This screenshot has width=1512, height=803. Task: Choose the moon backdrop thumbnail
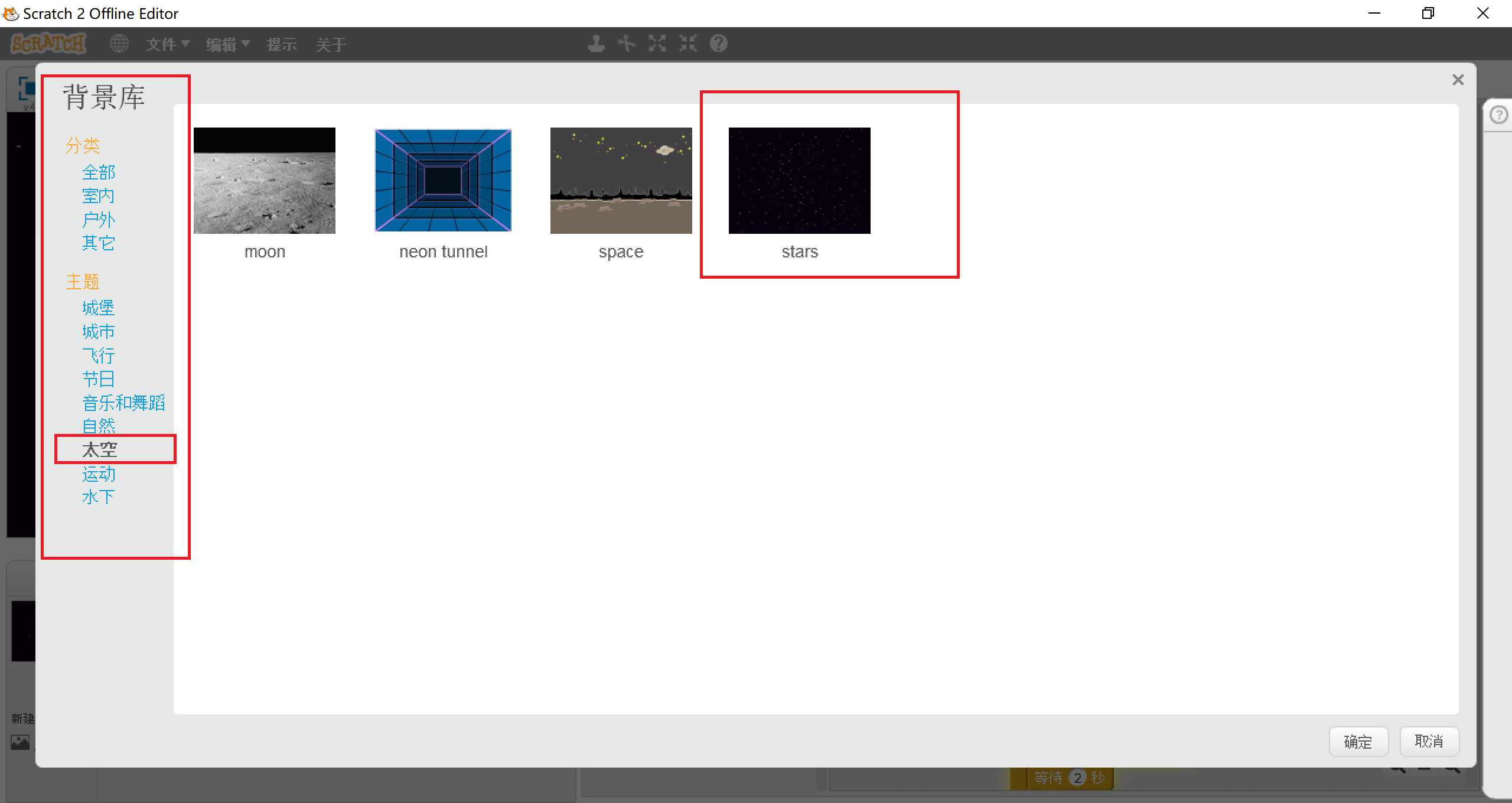coord(264,181)
